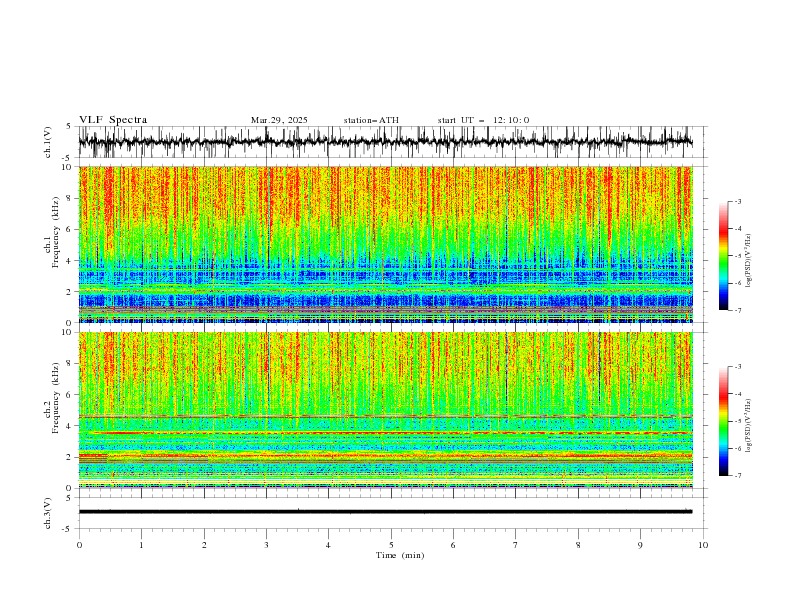Click the "-3" tick on ch.2 colorbar
This screenshot has height=612, width=792.
pos(738,367)
